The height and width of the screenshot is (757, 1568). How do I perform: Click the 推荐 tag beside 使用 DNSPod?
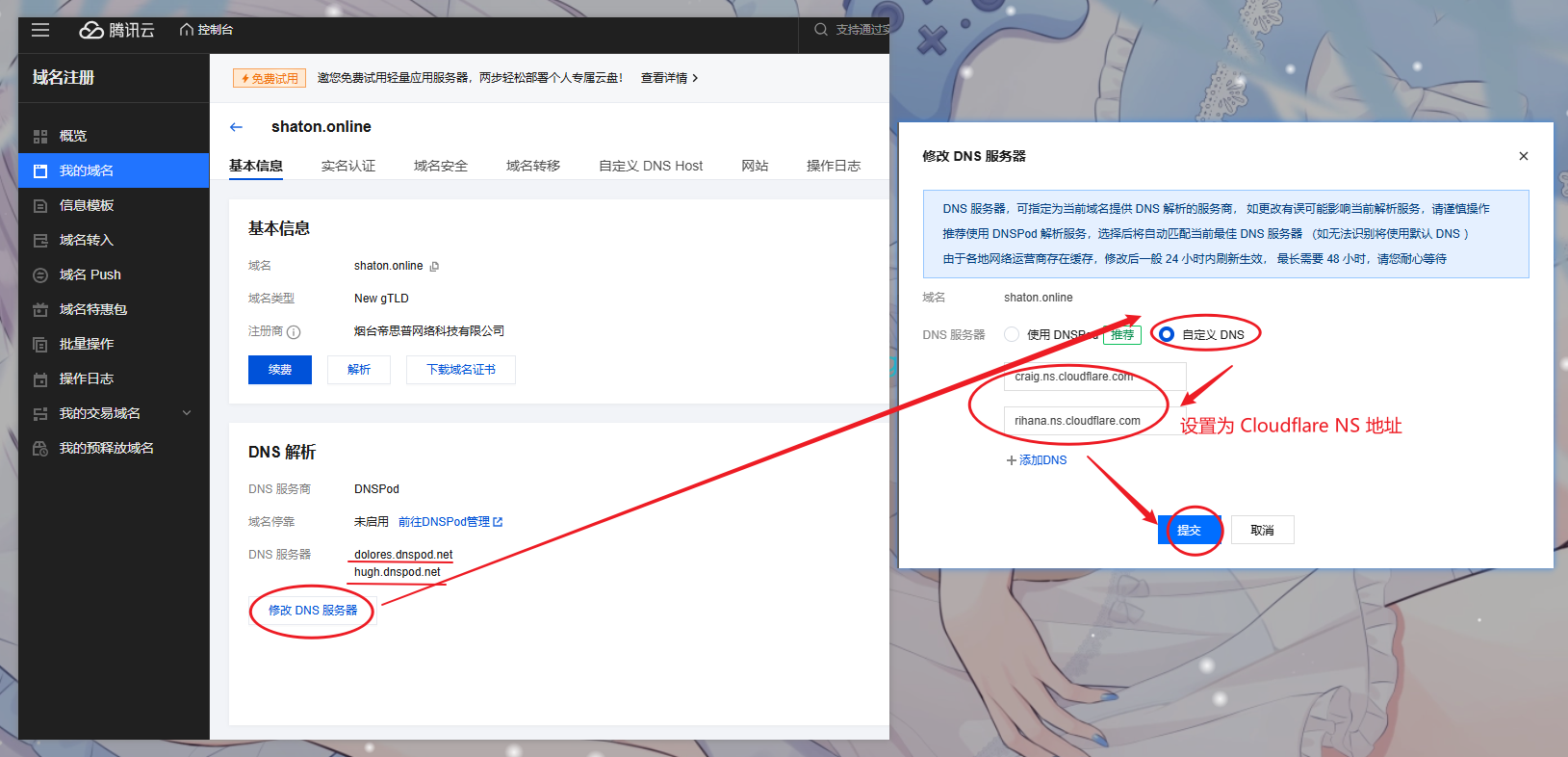[1122, 334]
